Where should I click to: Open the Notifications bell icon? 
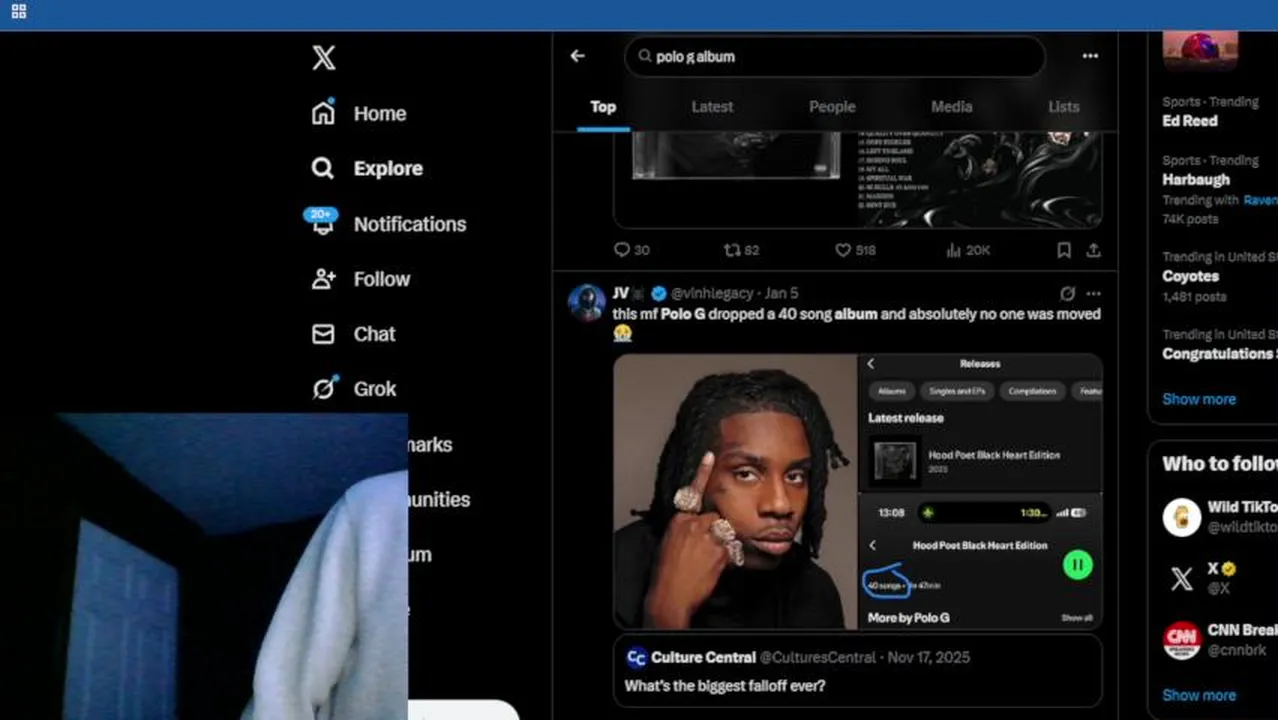click(322, 222)
